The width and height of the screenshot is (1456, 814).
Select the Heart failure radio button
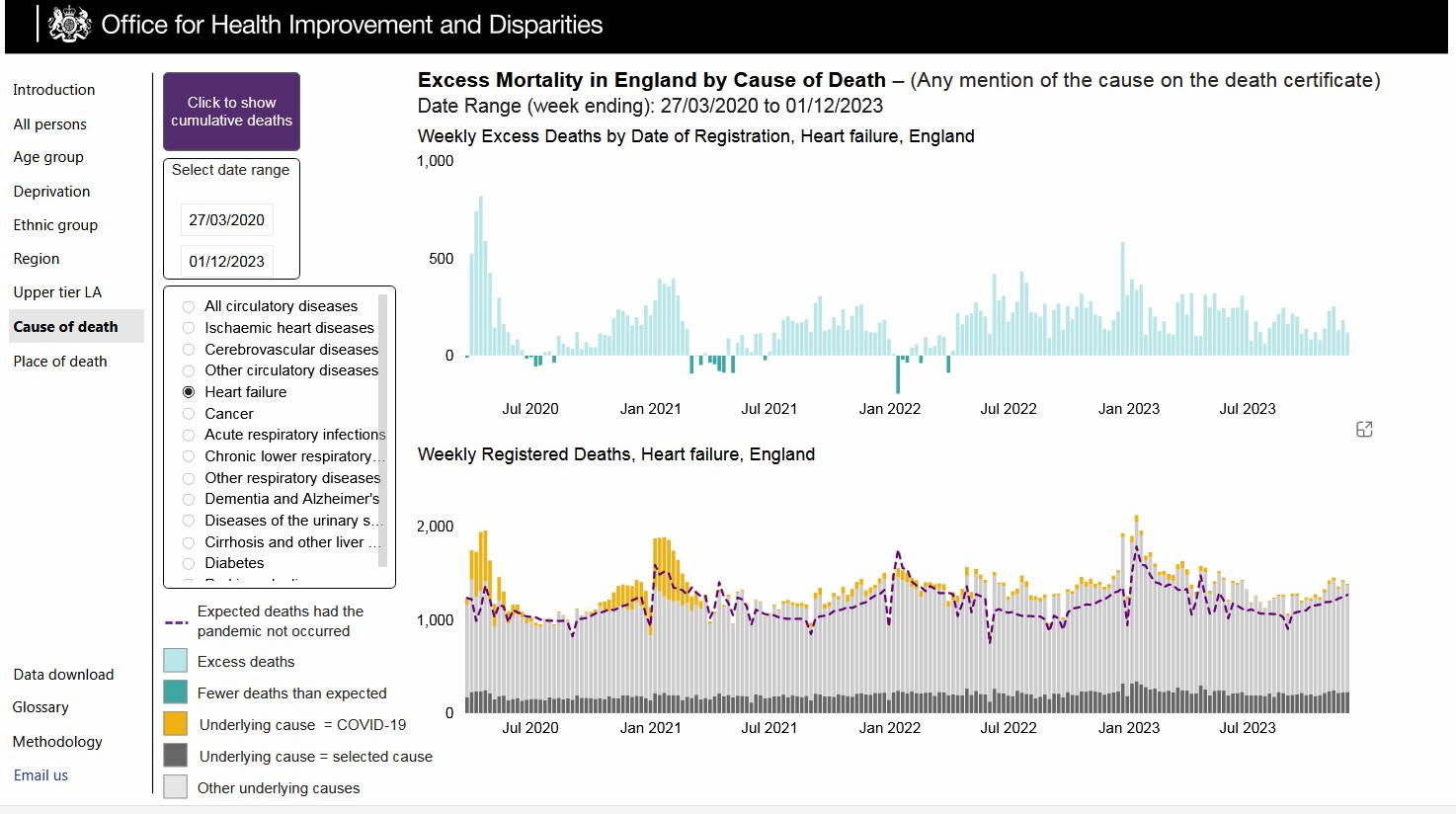click(x=189, y=392)
